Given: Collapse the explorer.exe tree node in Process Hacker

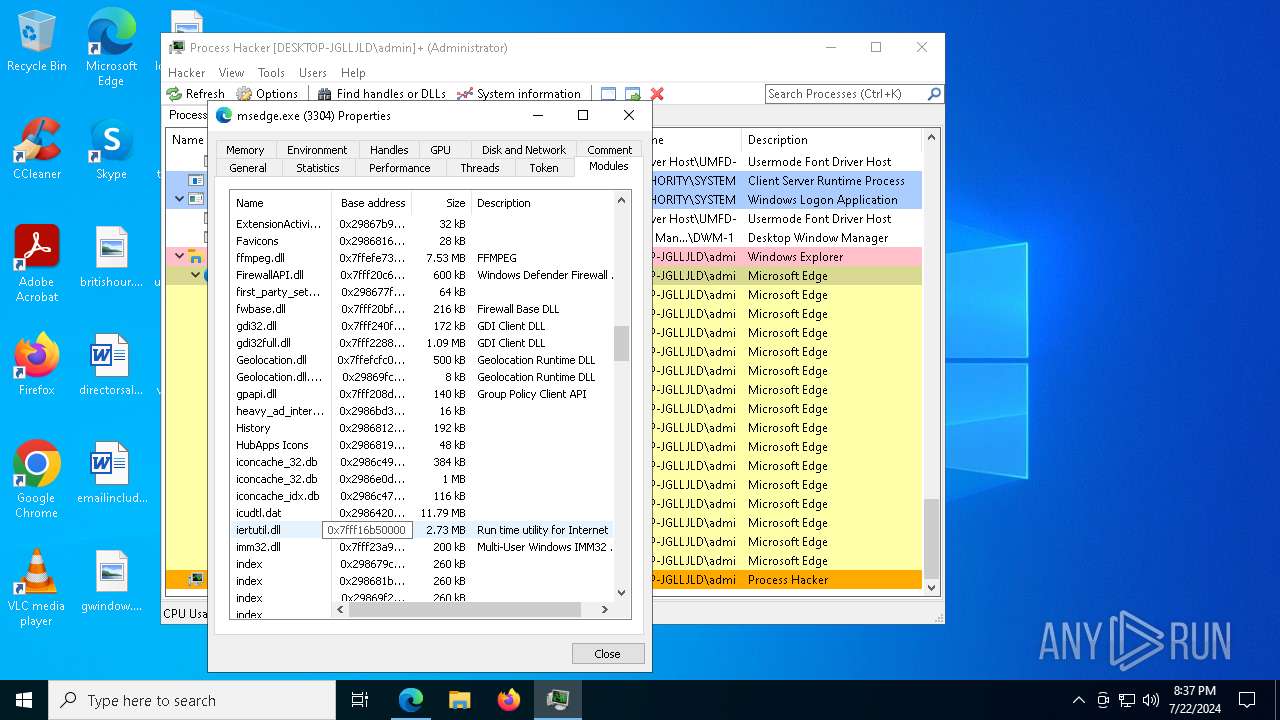Looking at the screenshot, I should [180, 257].
